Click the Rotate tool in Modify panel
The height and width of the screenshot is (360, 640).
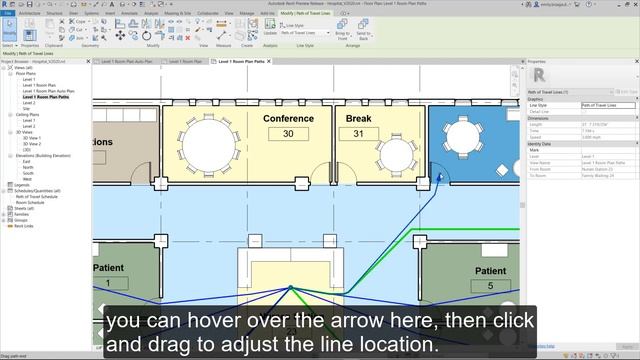coord(147,36)
